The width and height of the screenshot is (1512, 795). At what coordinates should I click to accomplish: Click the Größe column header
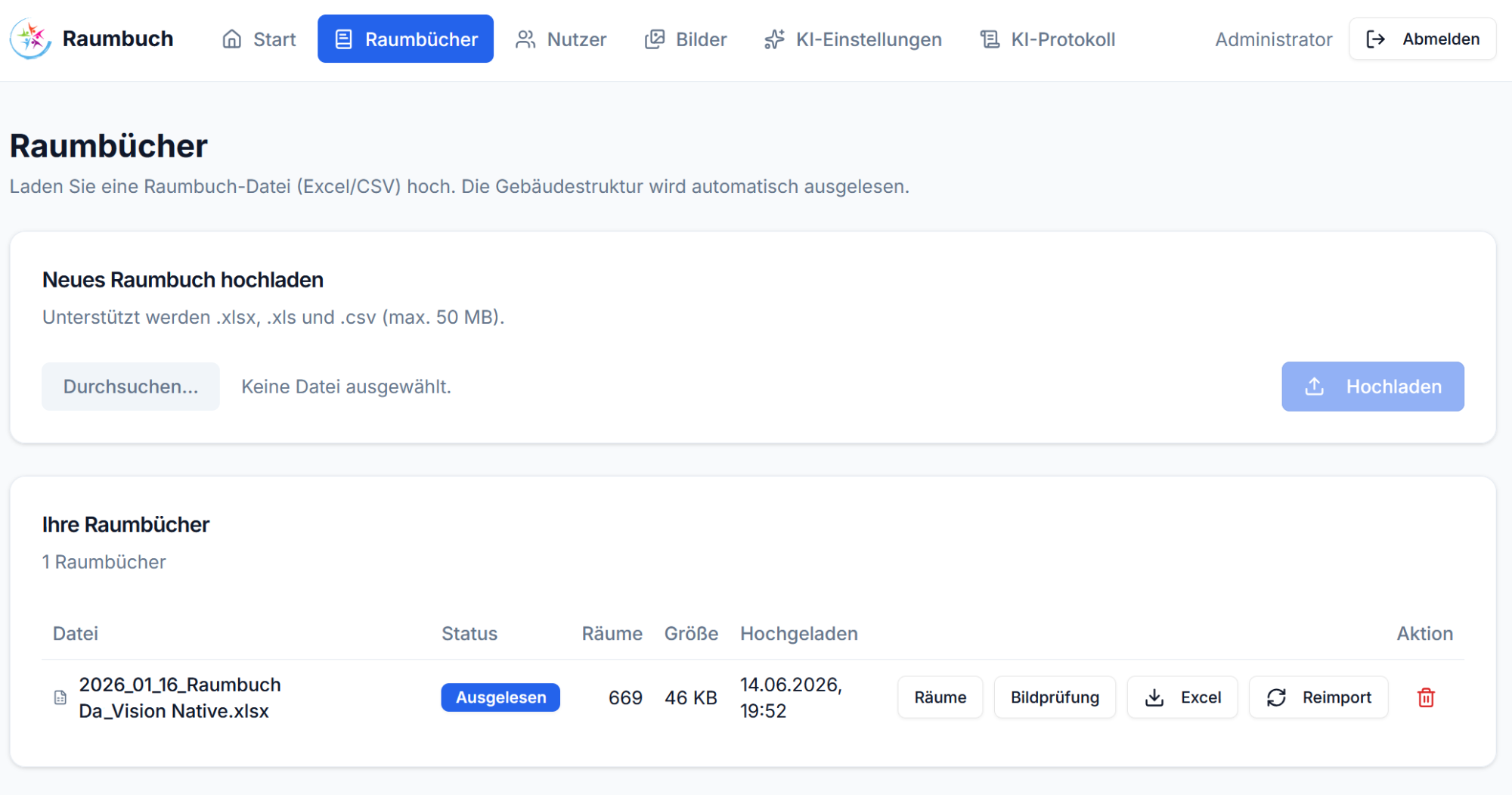click(x=691, y=633)
